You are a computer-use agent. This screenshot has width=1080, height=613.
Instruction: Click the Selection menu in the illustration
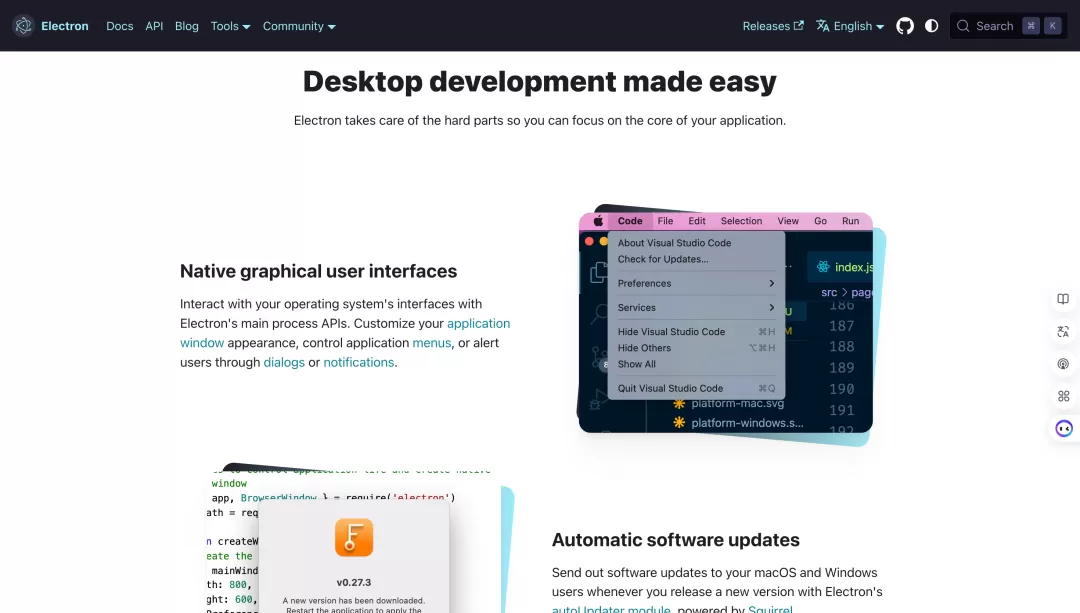point(741,221)
